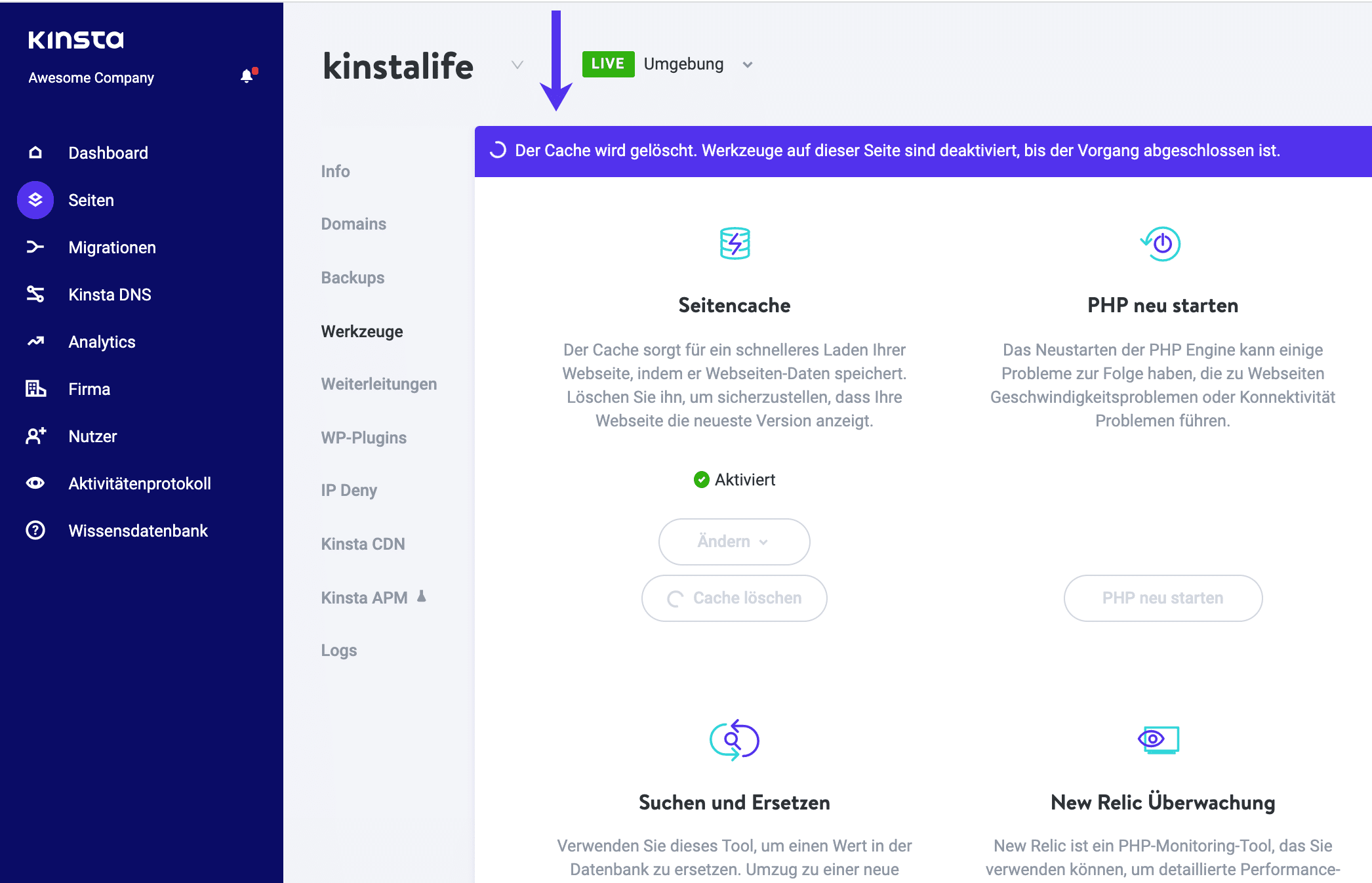
Task: Navigate to Weiterleitungen section
Action: tap(379, 384)
